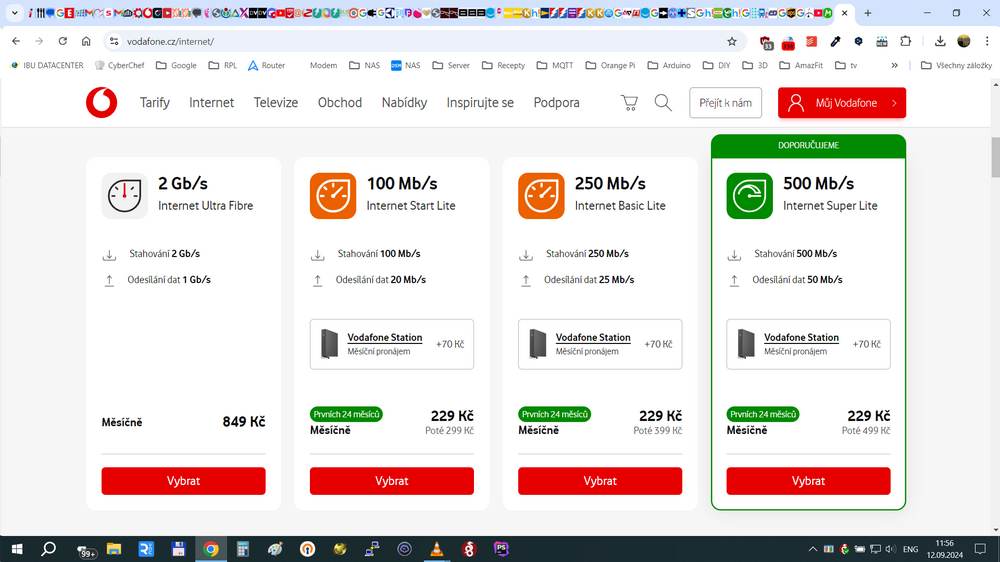Open the Televize menu

coord(276,103)
